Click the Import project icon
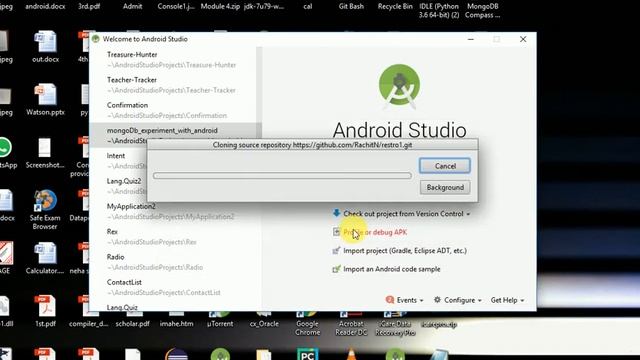 (336, 250)
